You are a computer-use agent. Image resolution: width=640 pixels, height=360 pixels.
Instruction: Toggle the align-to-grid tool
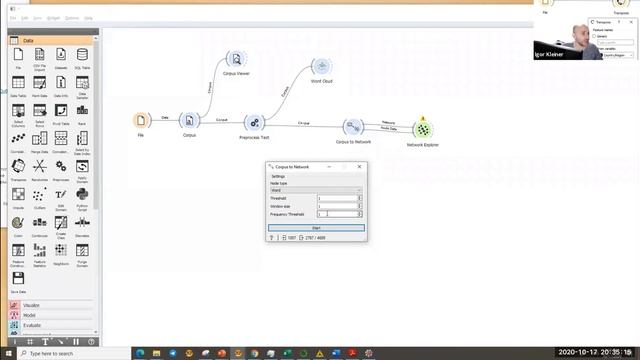(x=30, y=342)
